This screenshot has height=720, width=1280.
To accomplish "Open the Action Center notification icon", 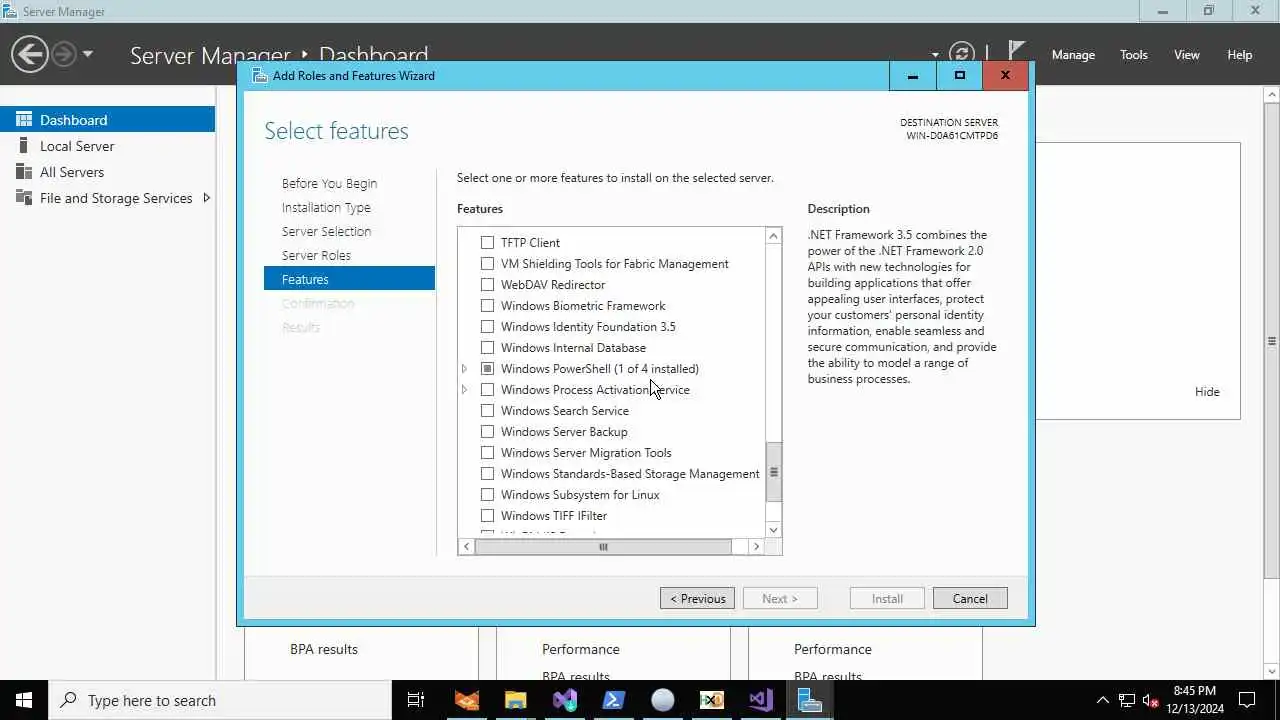I will pyautogui.click(x=1248, y=700).
